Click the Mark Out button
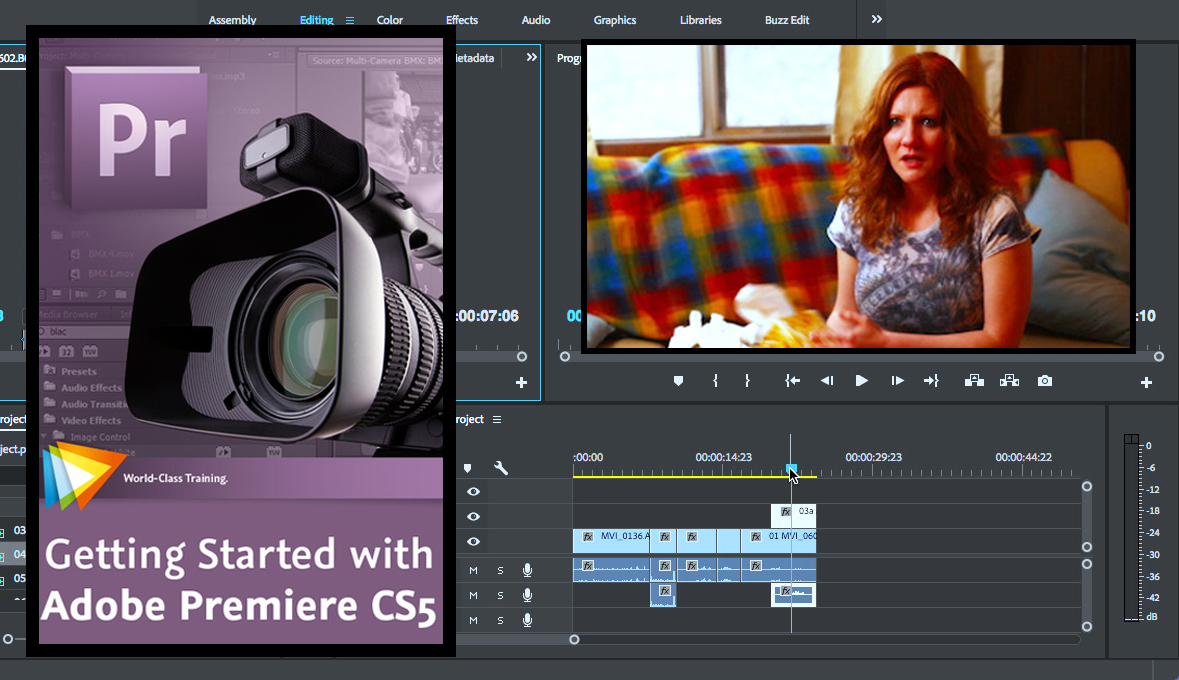The width and height of the screenshot is (1179, 680). 747,381
